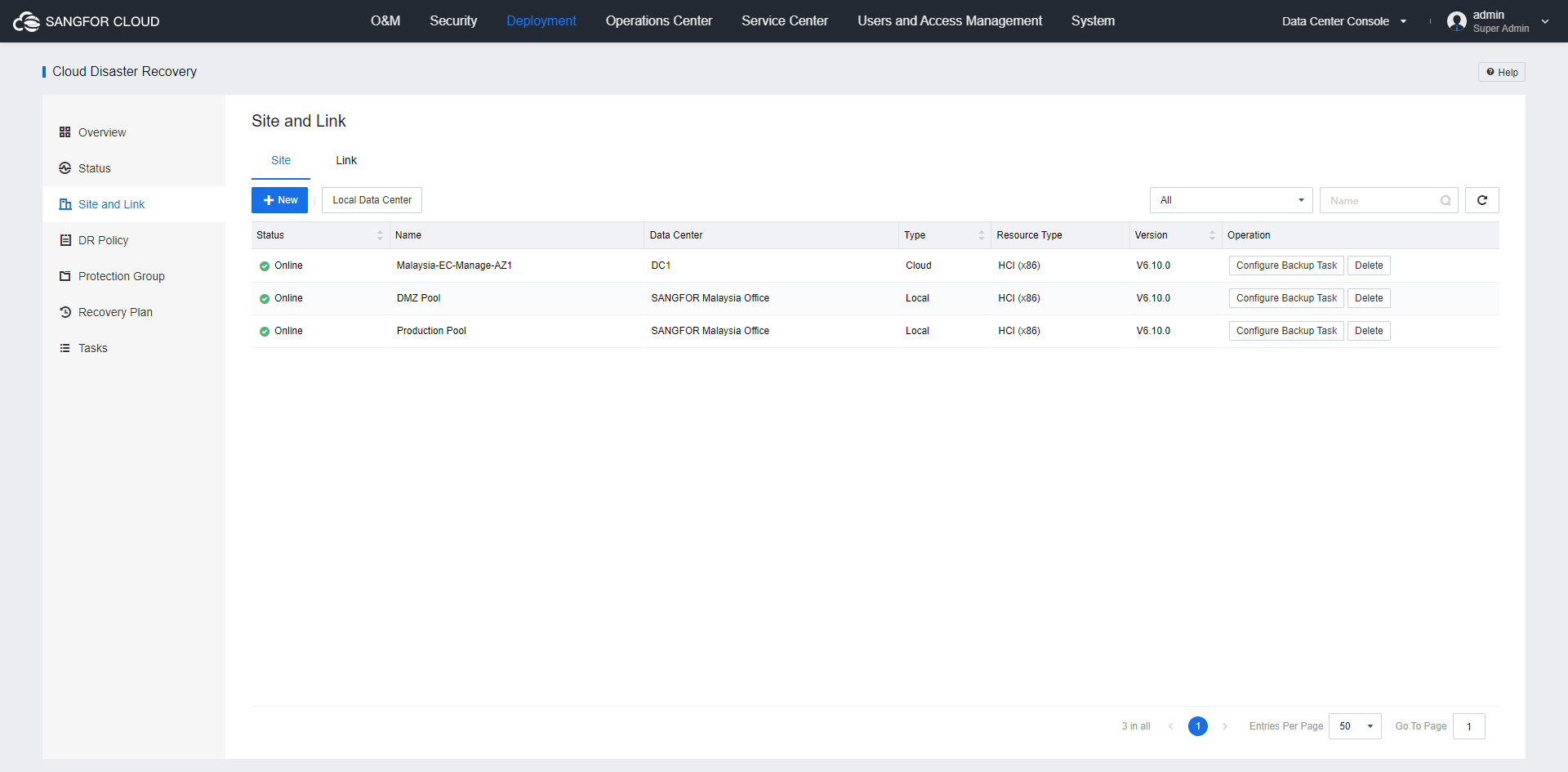Open the Data Center Console dropdown
The height and width of the screenshot is (772, 1568).
click(1344, 21)
